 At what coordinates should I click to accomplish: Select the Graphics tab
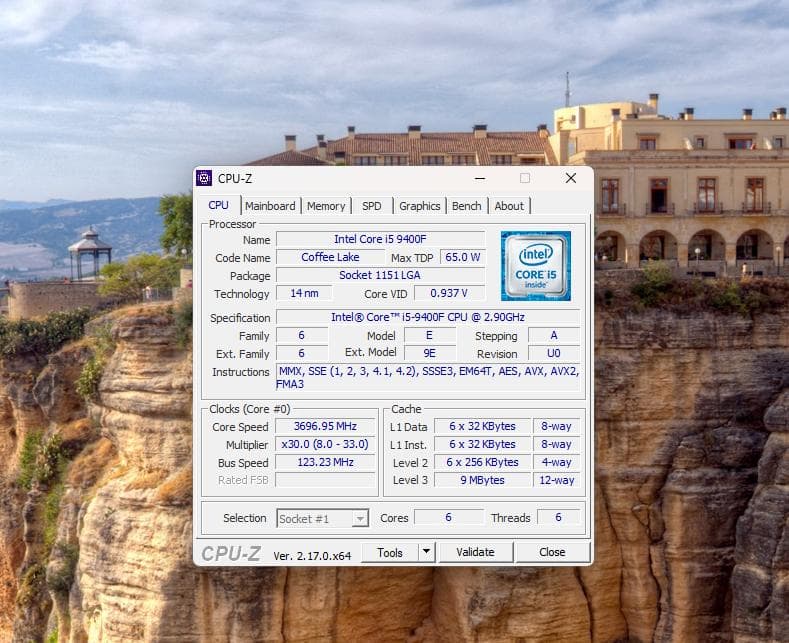(x=419, y=206)
